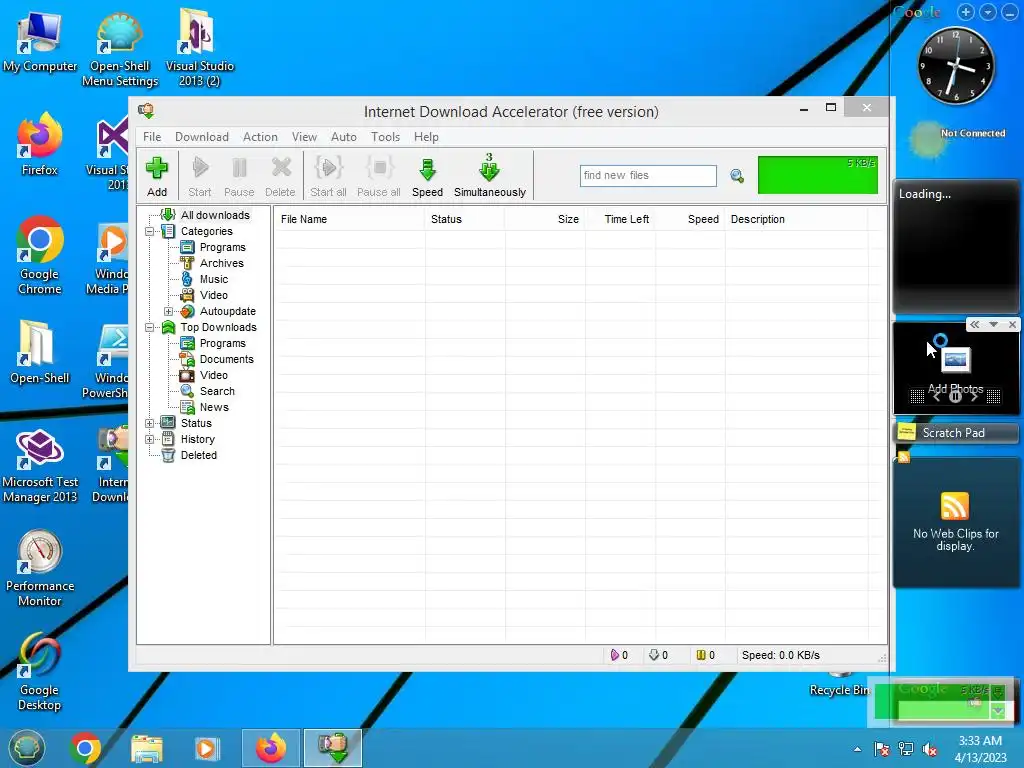Select Video under Top Downloads
This screenshot has width=1024, height=768.
[214, 376]
